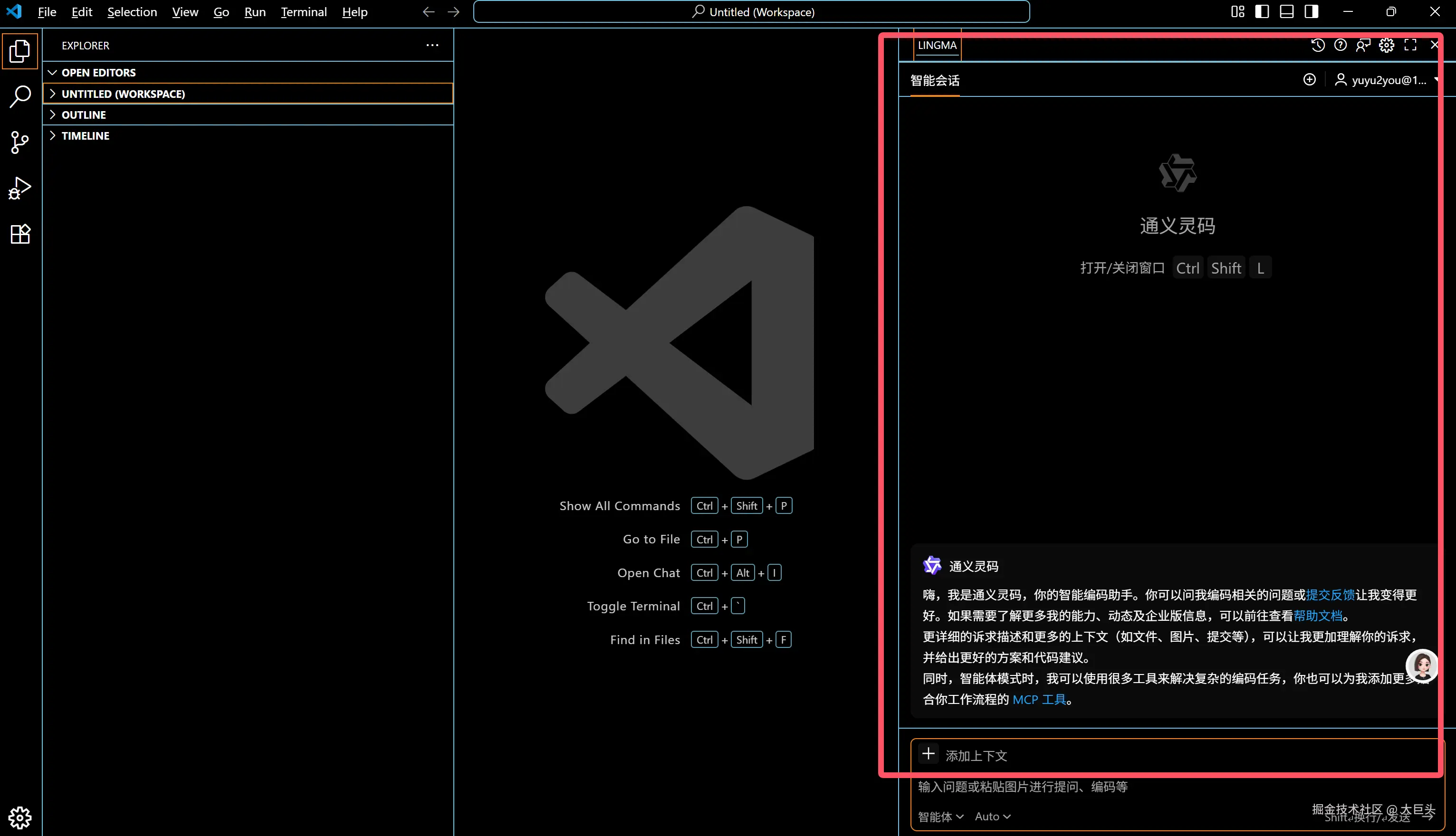1456x836 pixels.
Task: Toggle secondary side bar visibility
Action: click(1311, 12)
